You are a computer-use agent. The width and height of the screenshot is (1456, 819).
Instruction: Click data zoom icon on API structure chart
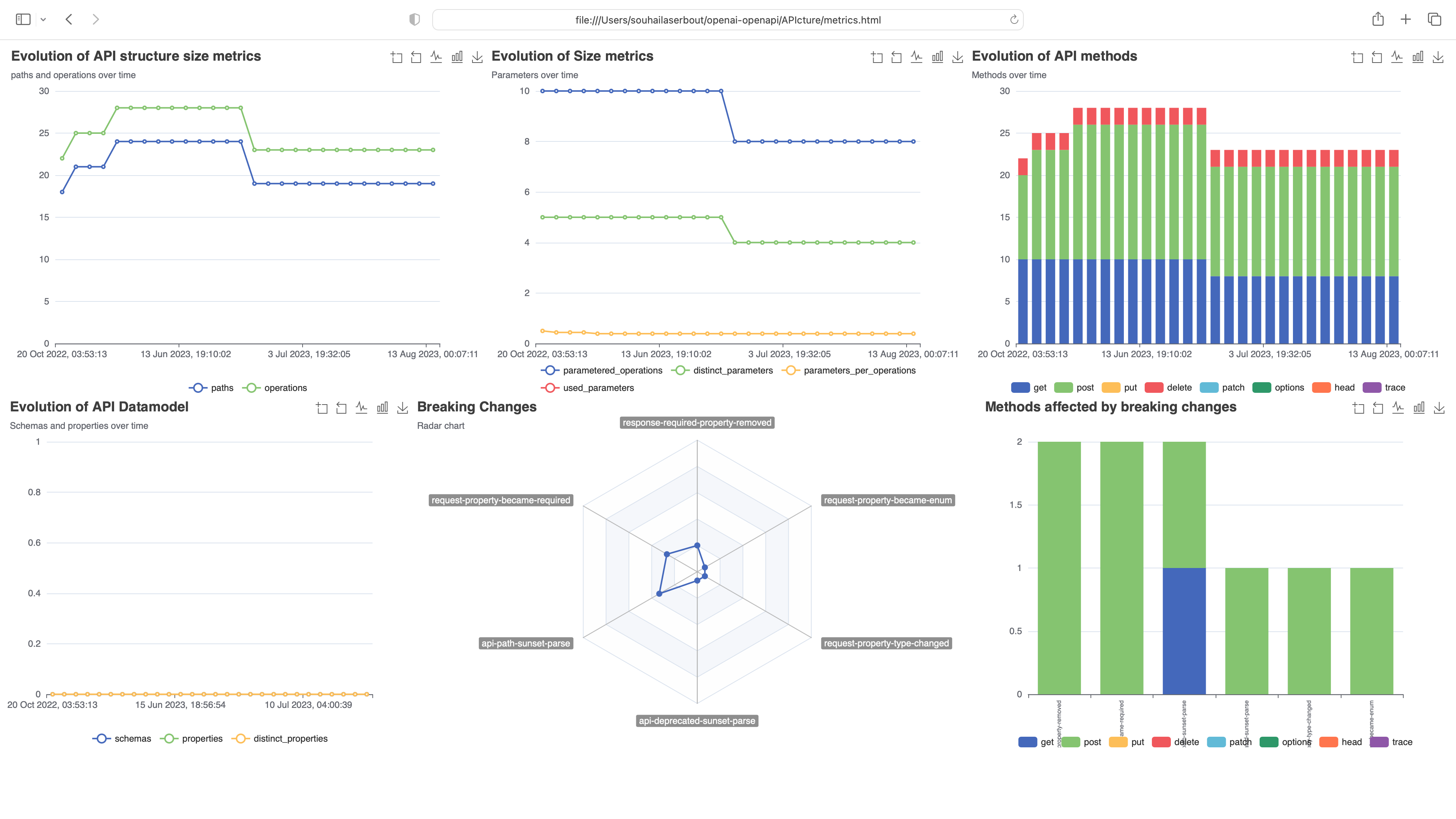396,57
